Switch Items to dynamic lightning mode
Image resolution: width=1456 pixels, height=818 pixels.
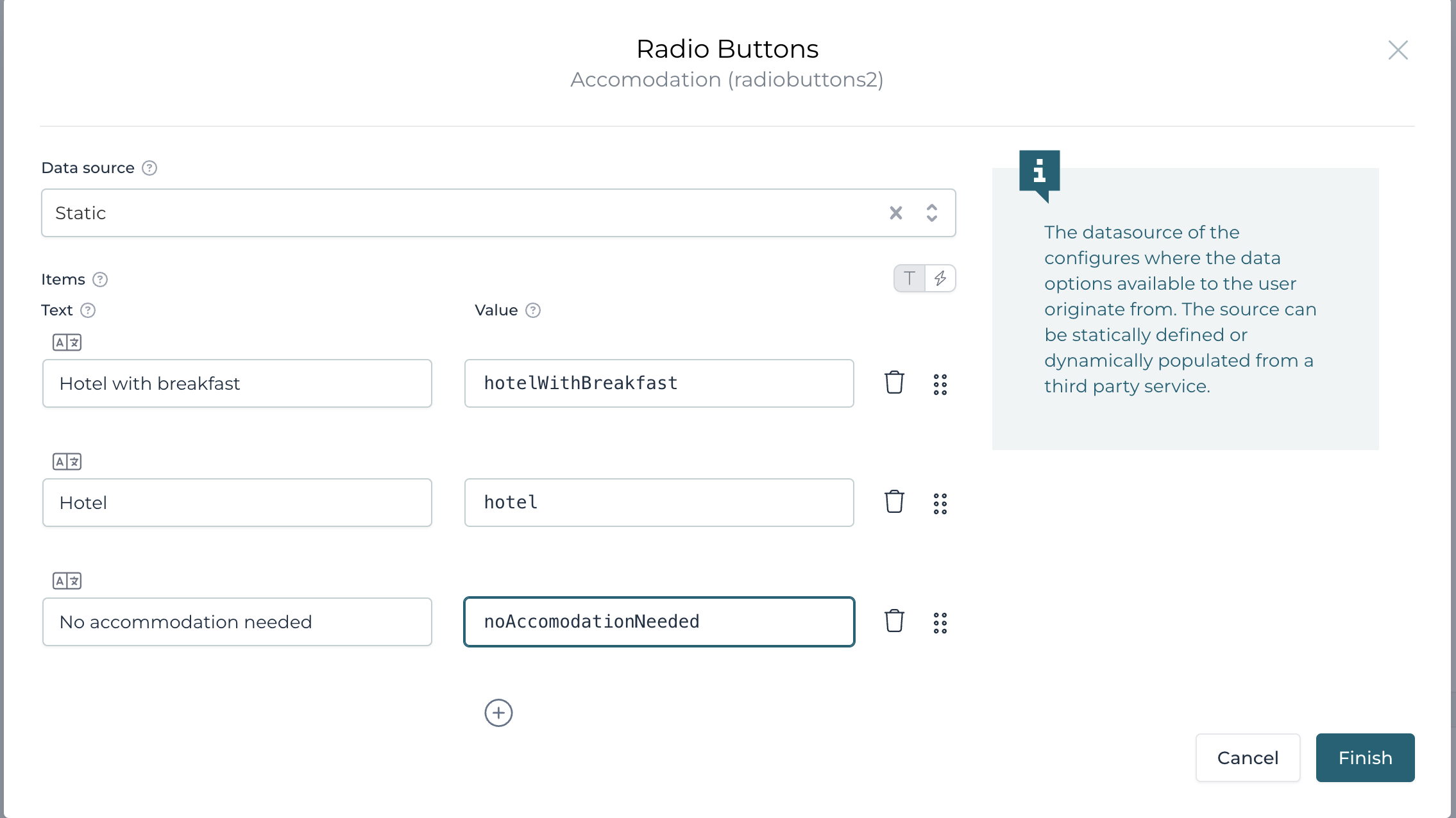pos(940,278)
